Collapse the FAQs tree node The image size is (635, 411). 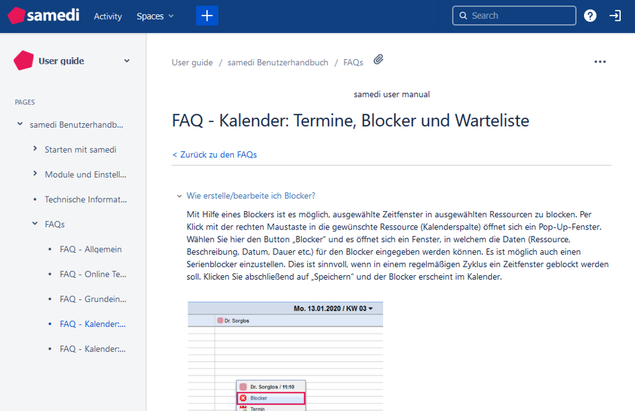coord(35,224)
